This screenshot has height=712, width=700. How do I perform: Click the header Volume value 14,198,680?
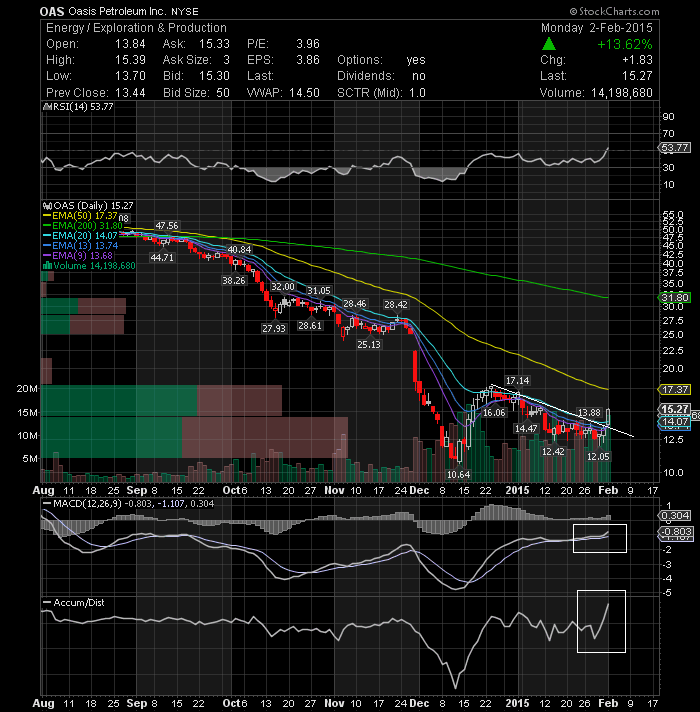tap(621, 93)
